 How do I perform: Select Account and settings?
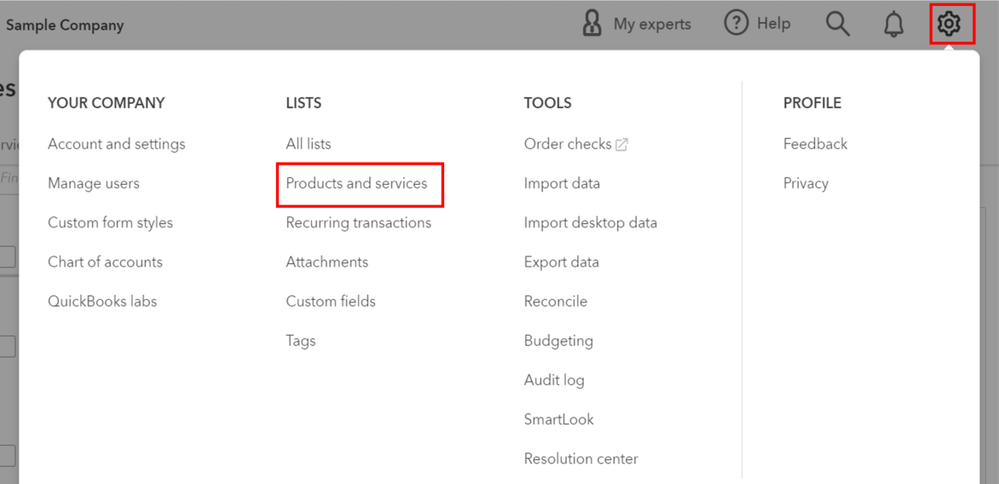(116, 144)
